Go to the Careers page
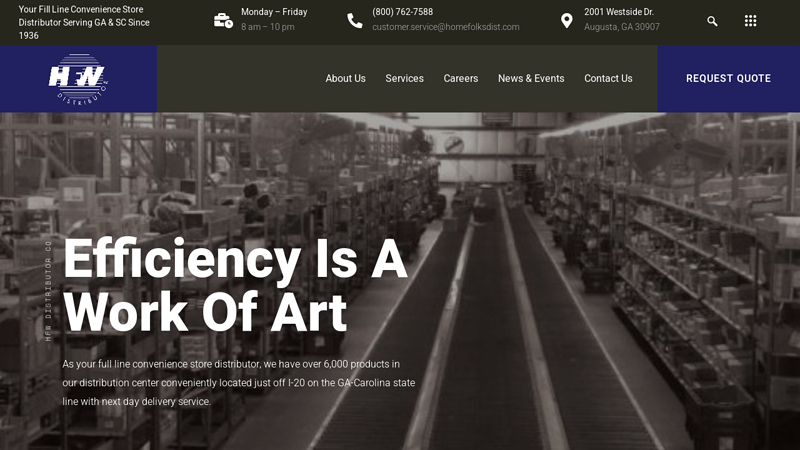This screenshot has height=450, width=800. point(461,79)
